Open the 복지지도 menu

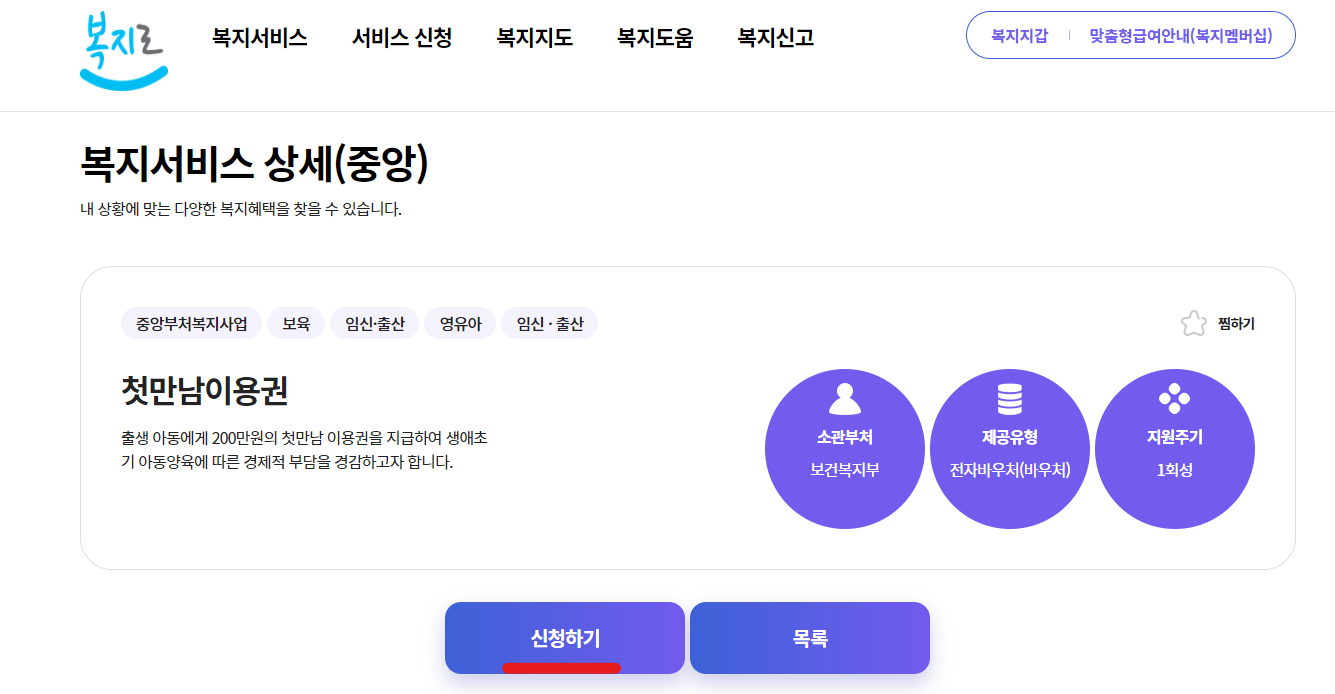[x=533, y=37]
